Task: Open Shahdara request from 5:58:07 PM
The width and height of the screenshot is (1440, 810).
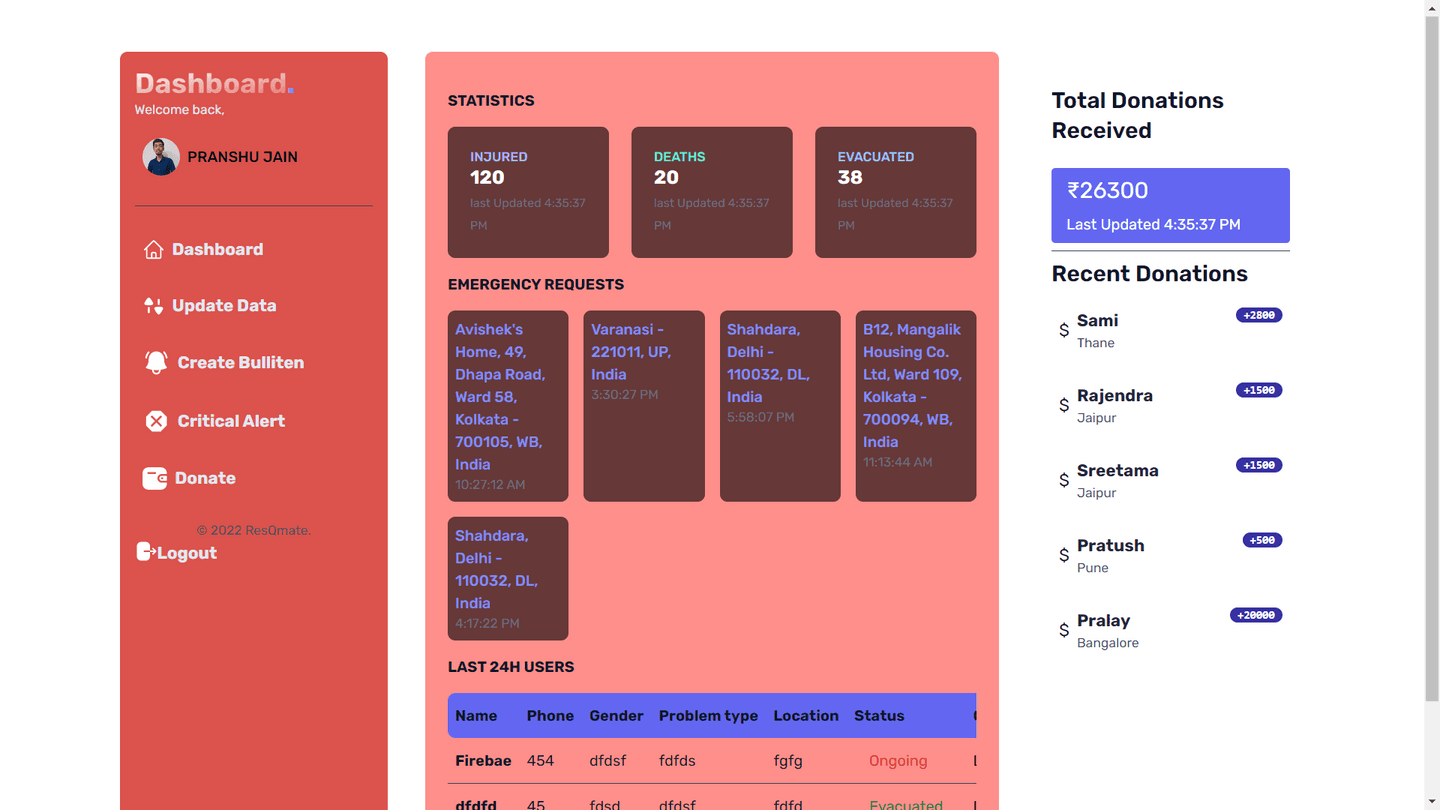Action: [x=780, y=406]
